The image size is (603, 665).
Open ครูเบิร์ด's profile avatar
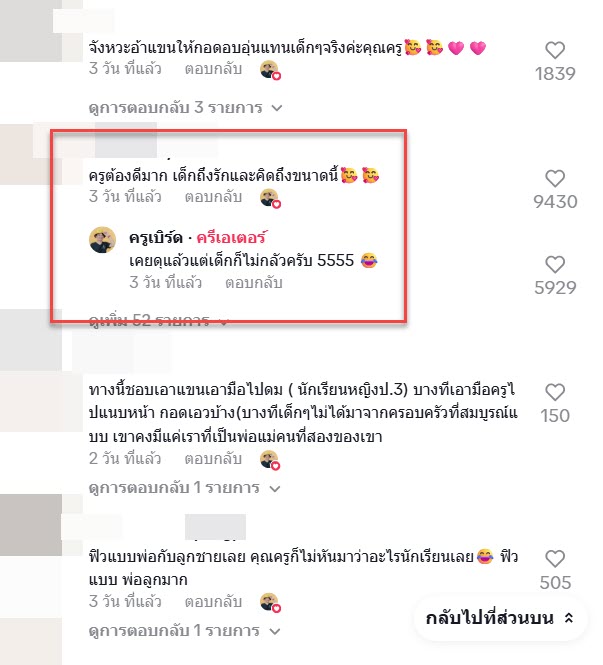102,240
